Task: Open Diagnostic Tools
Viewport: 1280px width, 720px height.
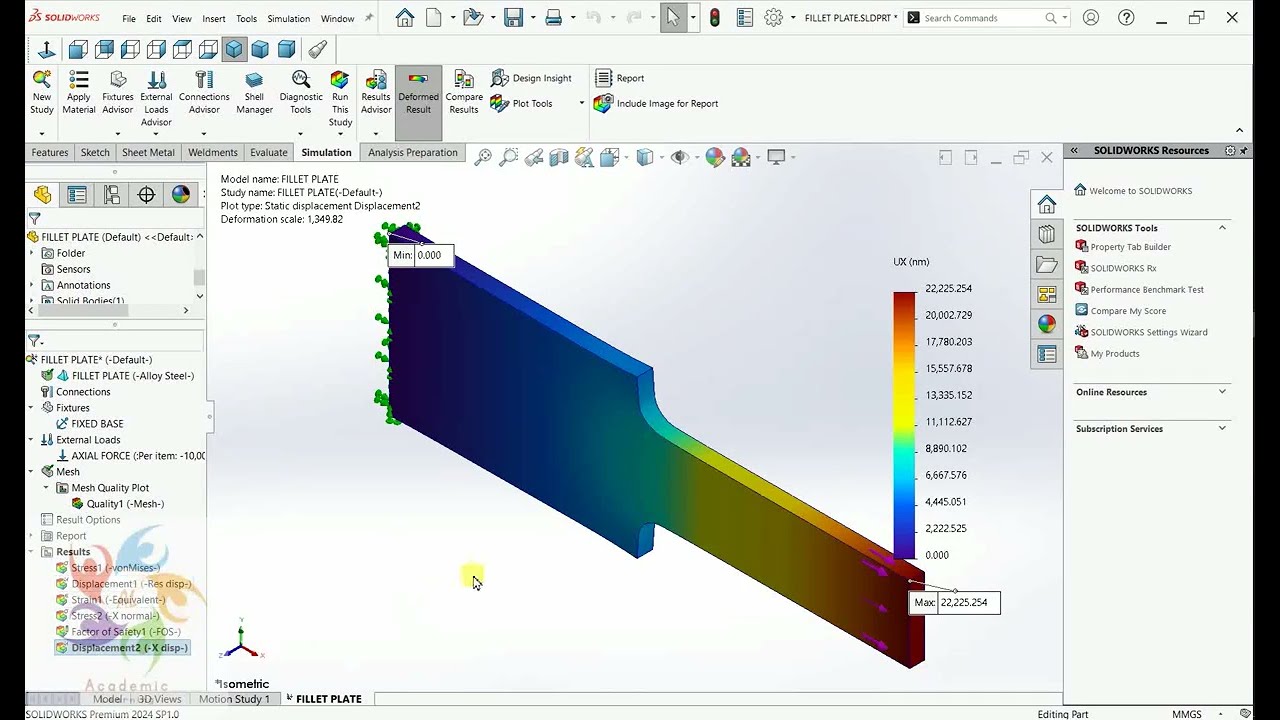Action: click(301, 91)
